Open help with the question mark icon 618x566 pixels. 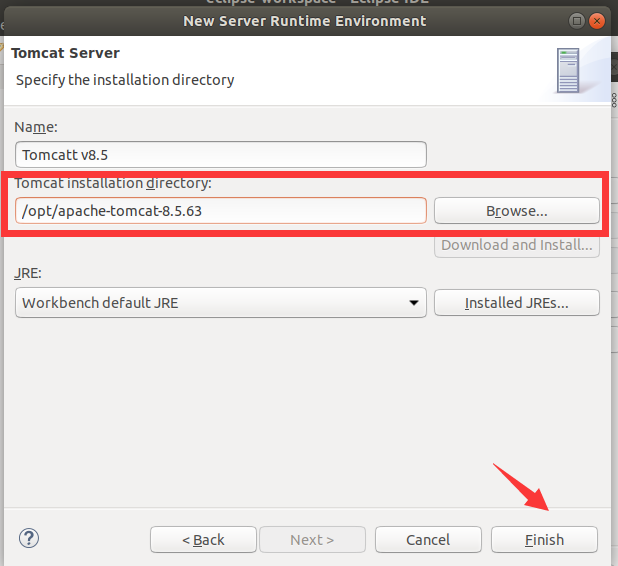pyautogui.click(x=29, y=538)
